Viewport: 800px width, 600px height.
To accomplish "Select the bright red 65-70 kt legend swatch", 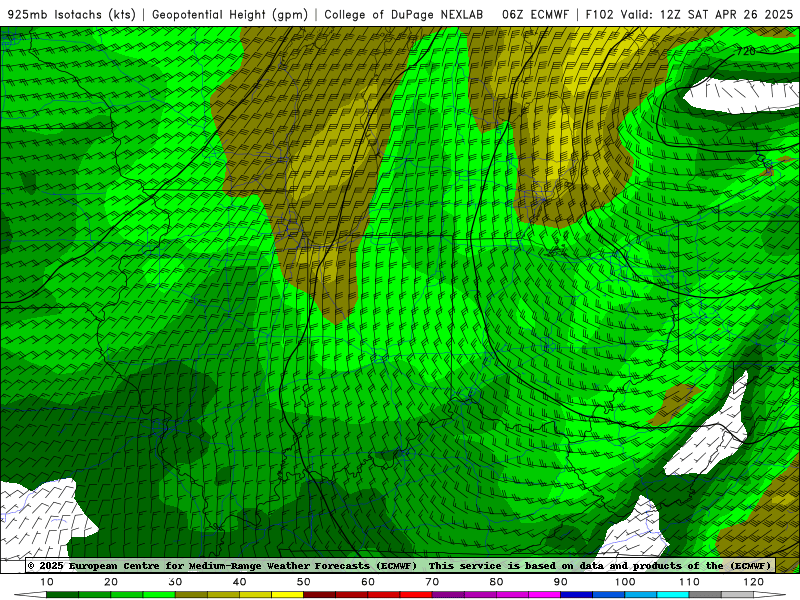I will (x=416, y=595).
